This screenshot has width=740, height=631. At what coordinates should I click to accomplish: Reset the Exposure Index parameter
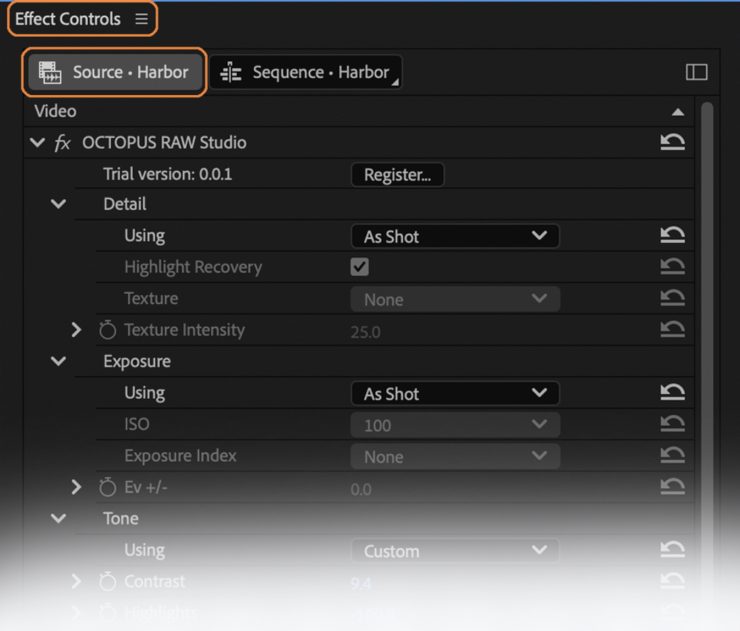[x=673, y=455]
